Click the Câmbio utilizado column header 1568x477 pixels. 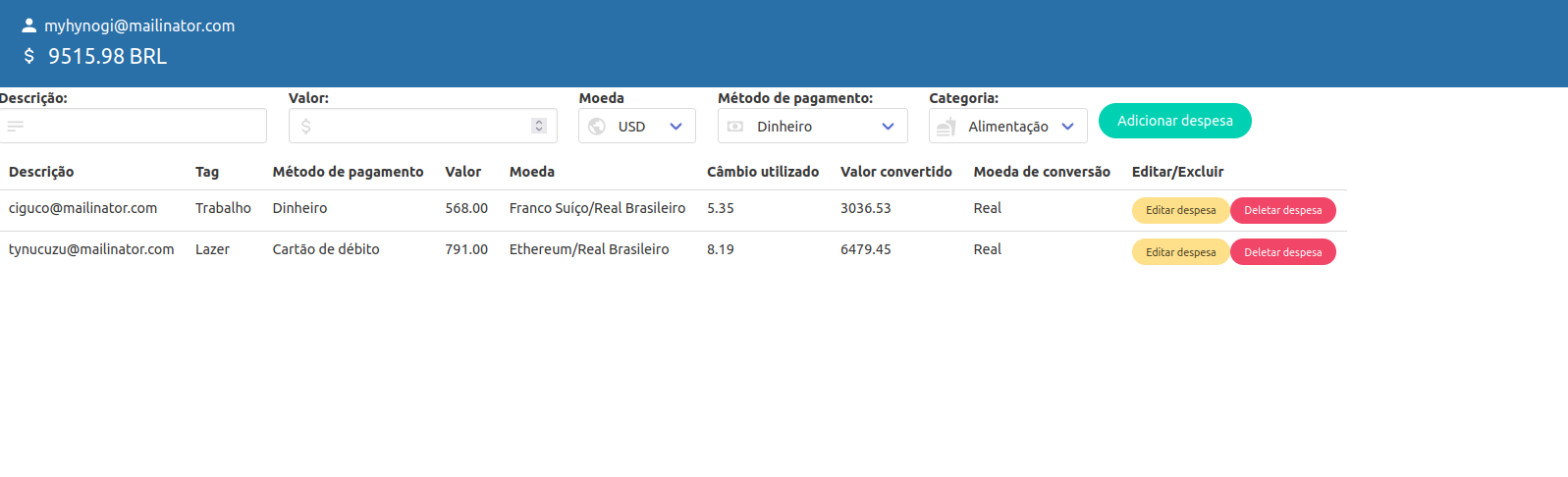(763, 172)
